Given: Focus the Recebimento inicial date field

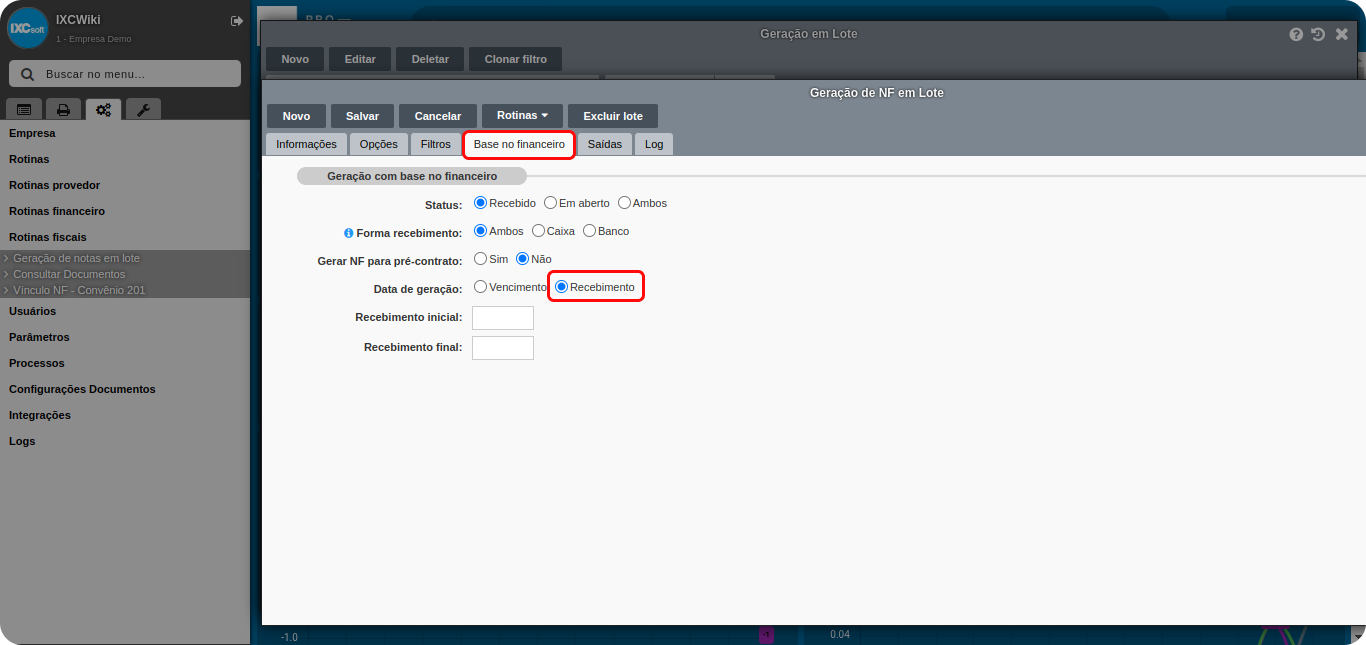Looking at the screenshot, I should [x=503, y=318].
